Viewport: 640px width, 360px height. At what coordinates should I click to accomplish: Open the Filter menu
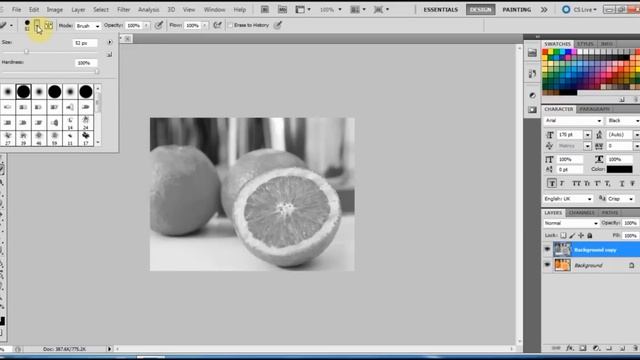click(124, 9)
